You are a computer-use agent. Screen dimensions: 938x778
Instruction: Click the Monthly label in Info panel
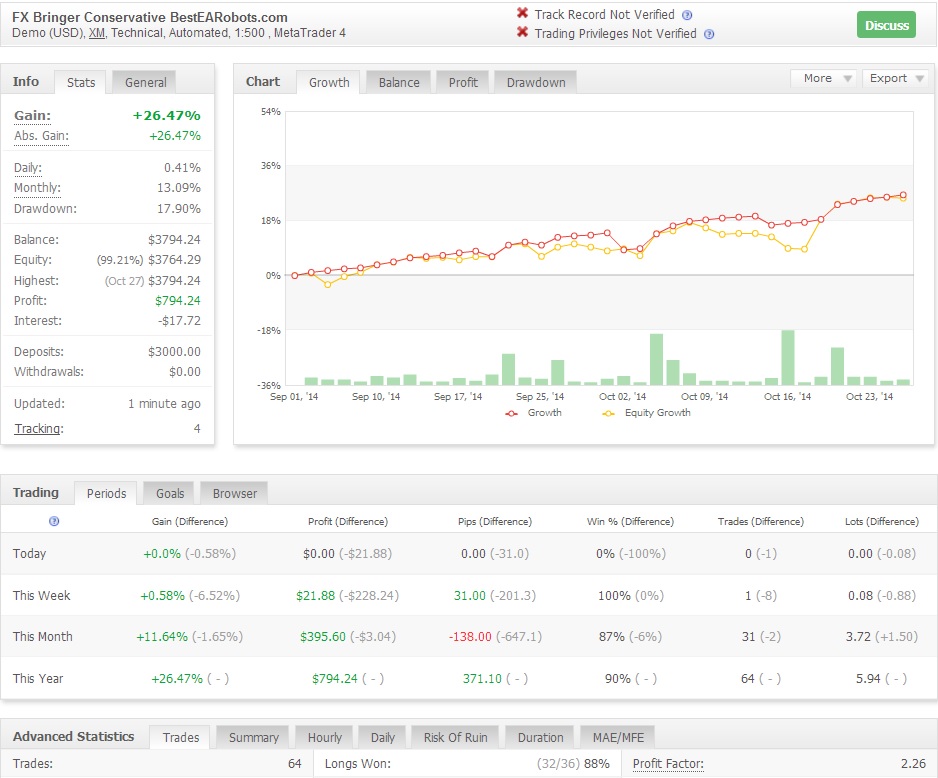click(x=37, y=188)
